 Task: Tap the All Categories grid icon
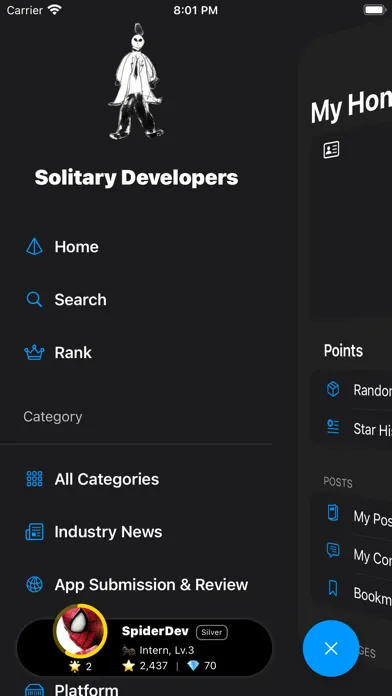pyautogui.click(x=34, y=479)
